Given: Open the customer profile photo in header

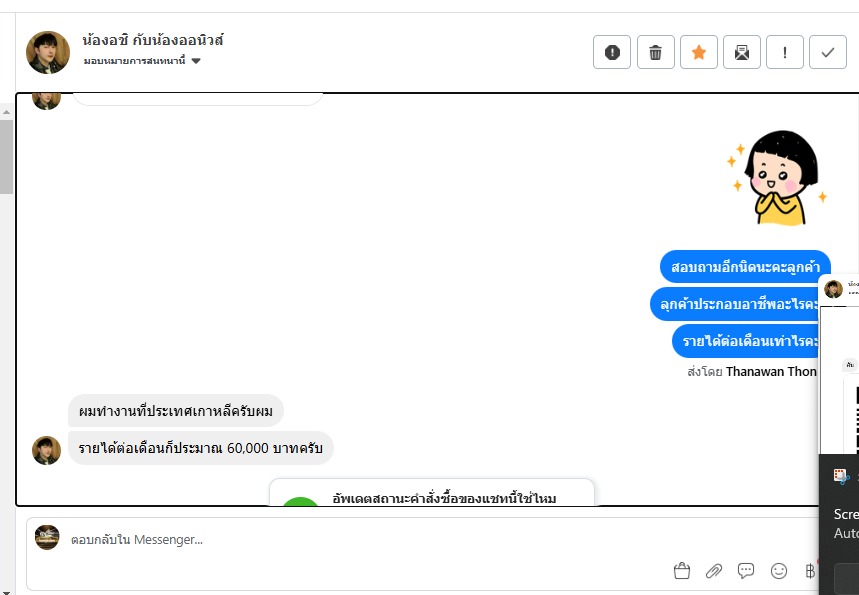Looking at the screenshot, I should [x=48, y=52].
